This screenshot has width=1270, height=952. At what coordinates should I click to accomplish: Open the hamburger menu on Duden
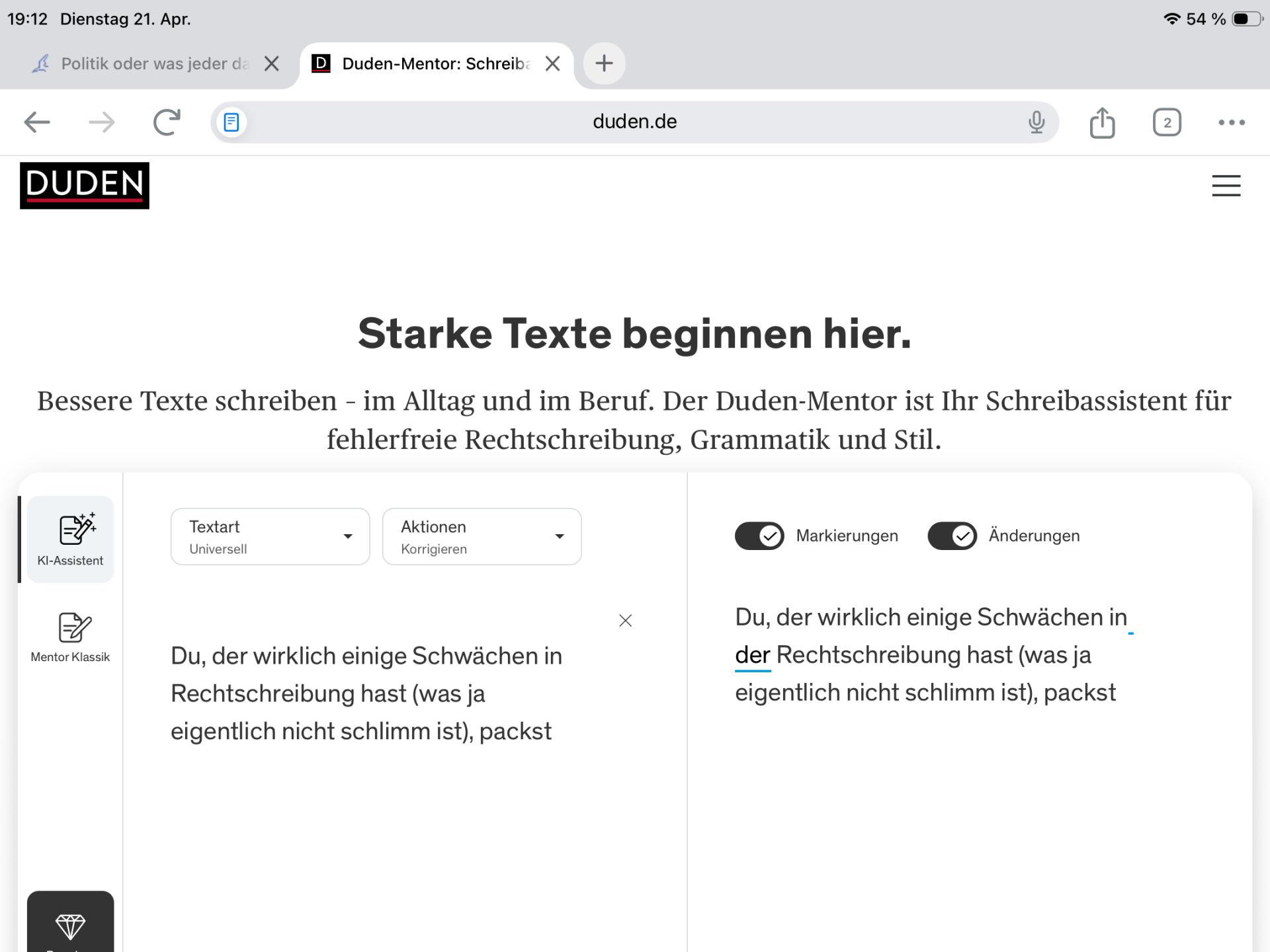(x=1226, y=186)
